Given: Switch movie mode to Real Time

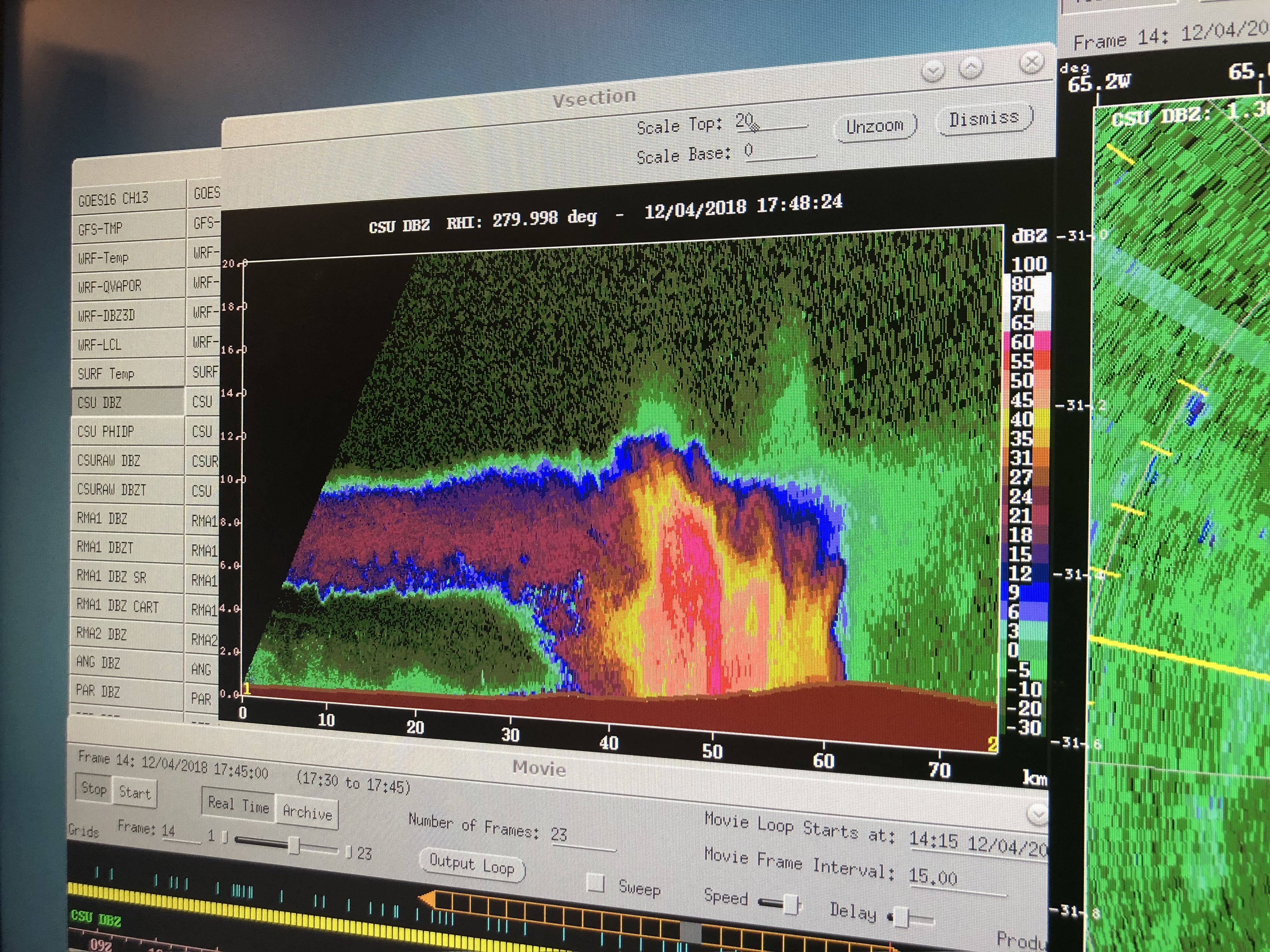Looking at the screenshot, I should 238,805.
